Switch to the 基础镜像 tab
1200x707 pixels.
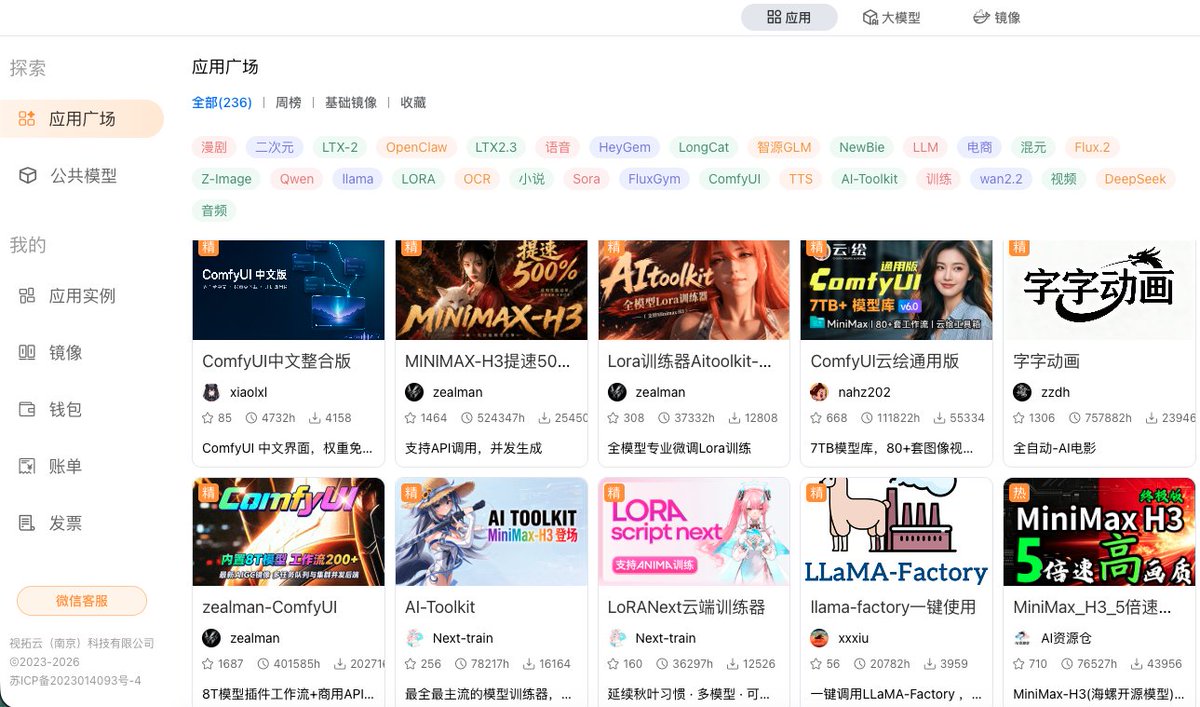pos(351,102)
